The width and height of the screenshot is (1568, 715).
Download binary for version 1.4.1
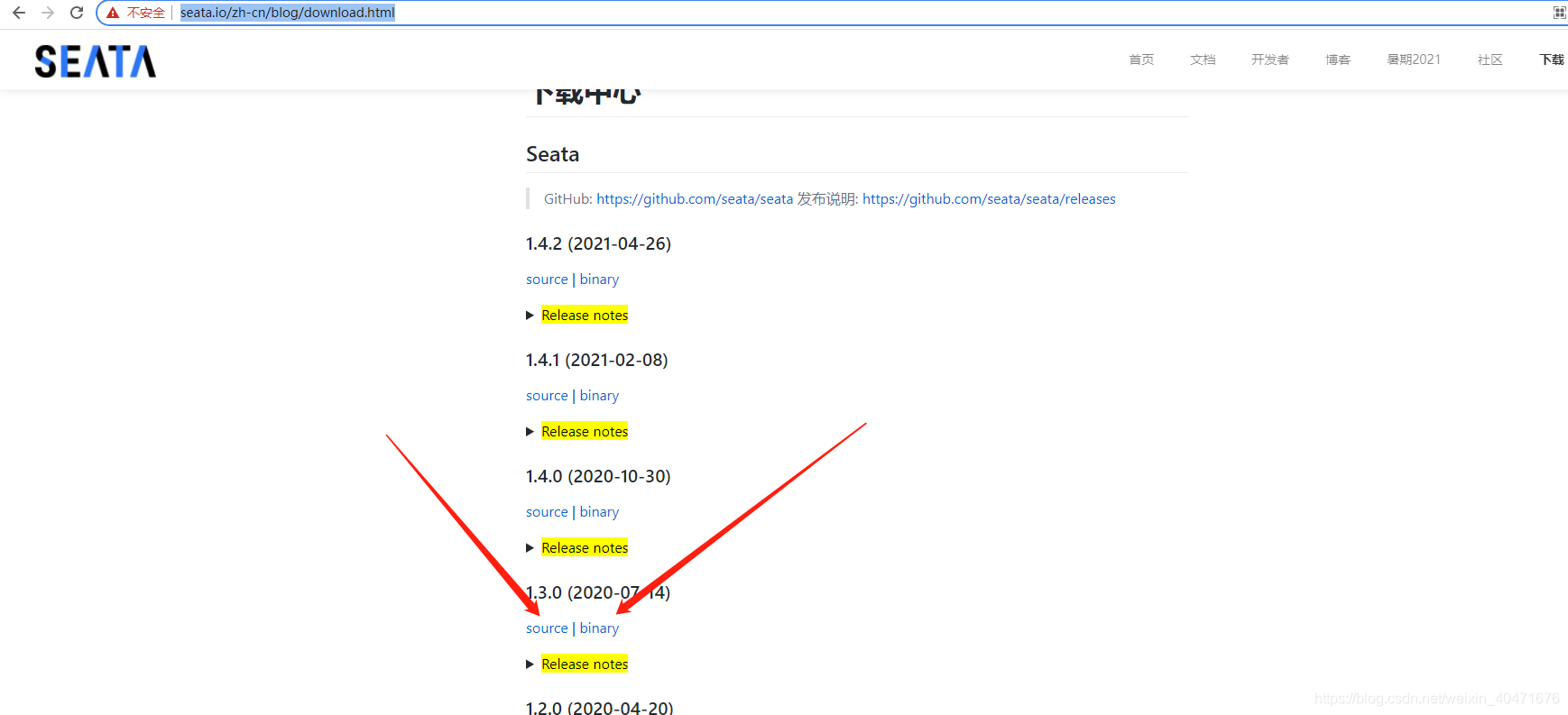599,396
